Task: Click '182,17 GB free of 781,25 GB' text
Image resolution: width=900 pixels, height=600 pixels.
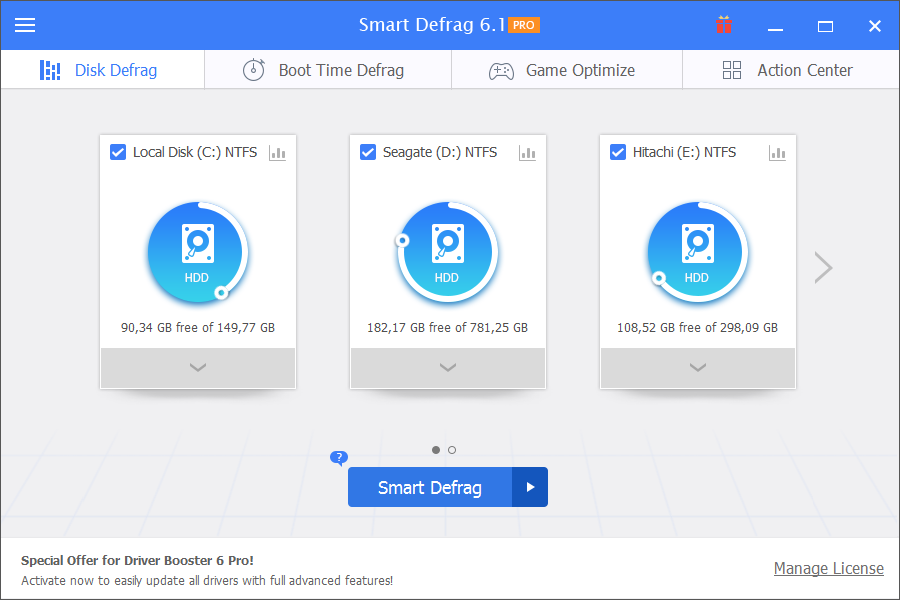Action: coord(448,328)
